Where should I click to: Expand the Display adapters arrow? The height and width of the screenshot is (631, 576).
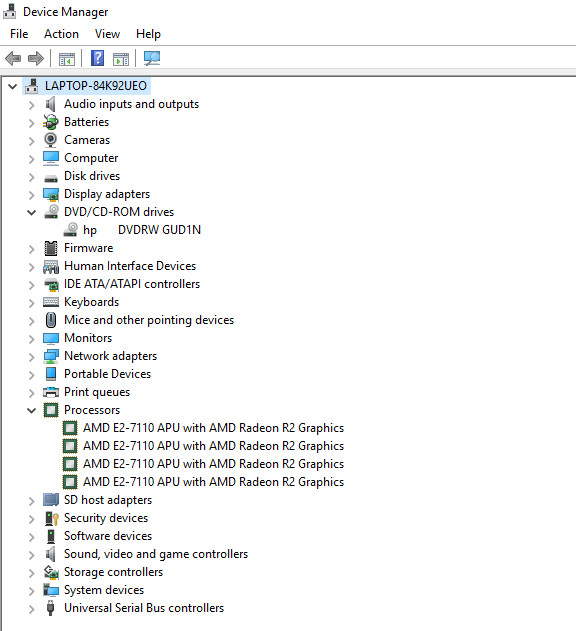click(x=32, y=195)
